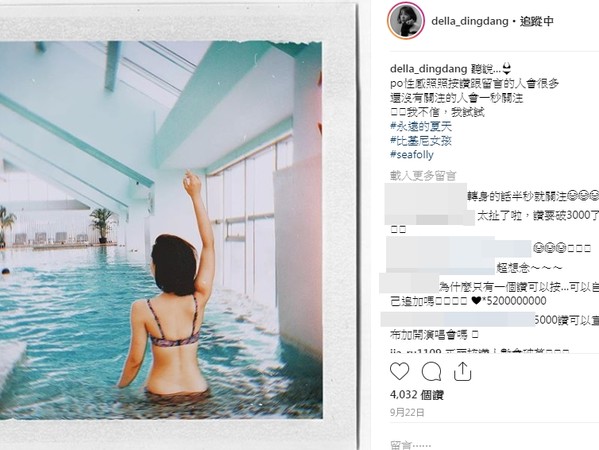Click the swimming pool photo
The width and height of the screenshot is (599, 450).
point(160,230)
